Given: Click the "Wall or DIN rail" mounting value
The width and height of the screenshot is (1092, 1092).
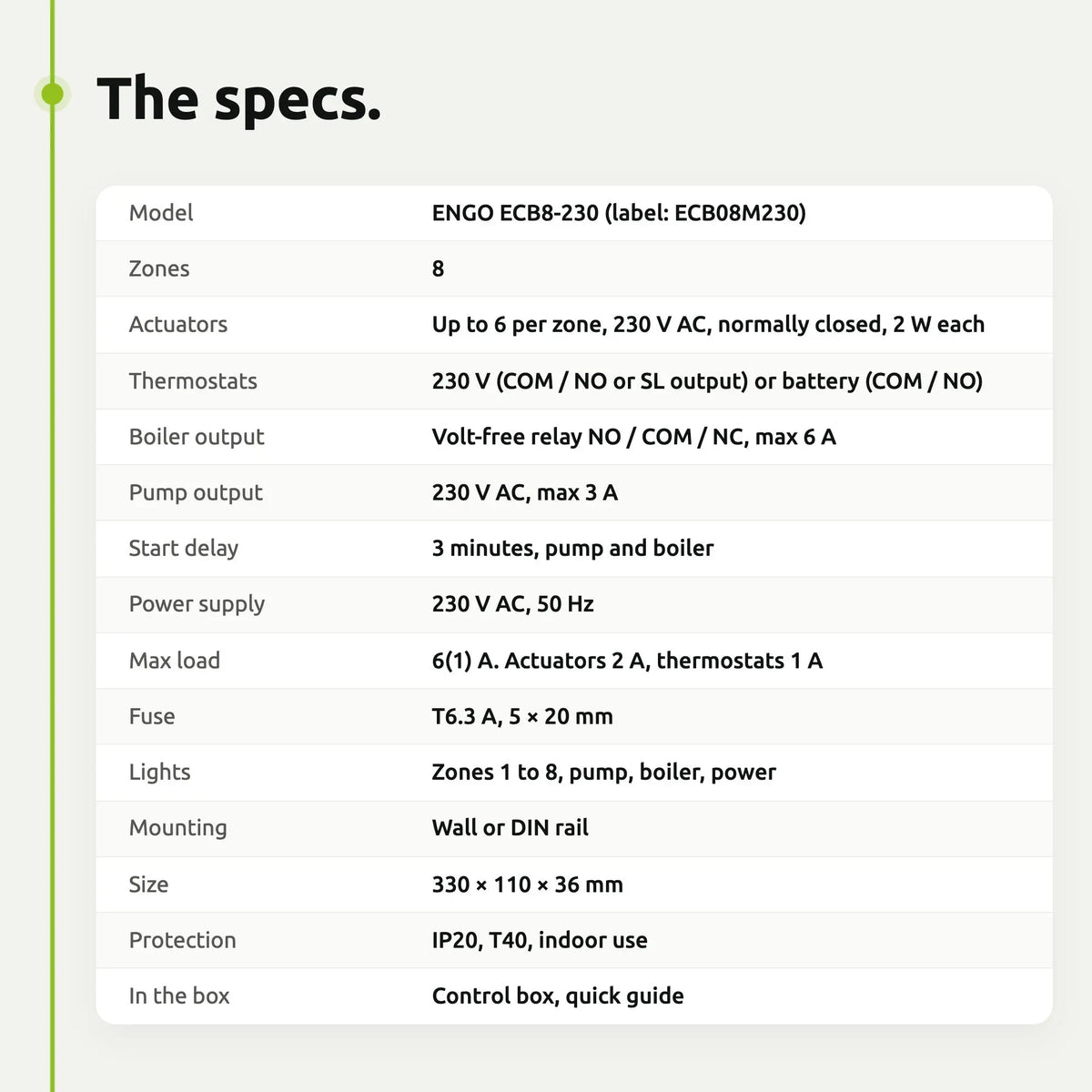Looking at the screenshot, I should [510, 827].
